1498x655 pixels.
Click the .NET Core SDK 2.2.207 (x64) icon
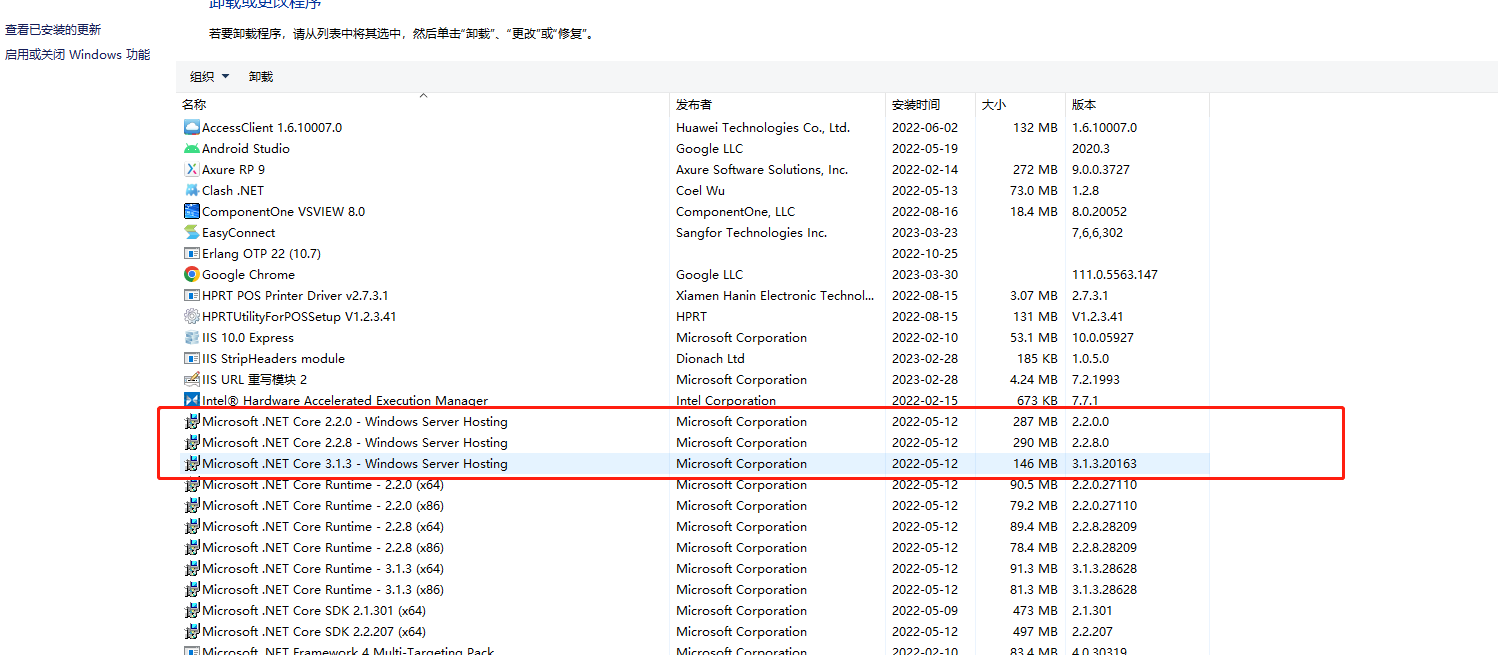pos(192,631)
